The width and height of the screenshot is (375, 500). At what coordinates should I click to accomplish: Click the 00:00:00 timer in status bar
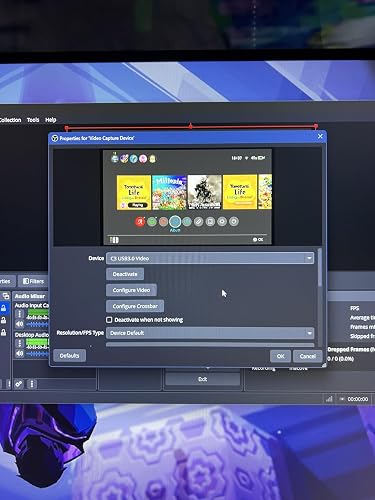[358, 399]
